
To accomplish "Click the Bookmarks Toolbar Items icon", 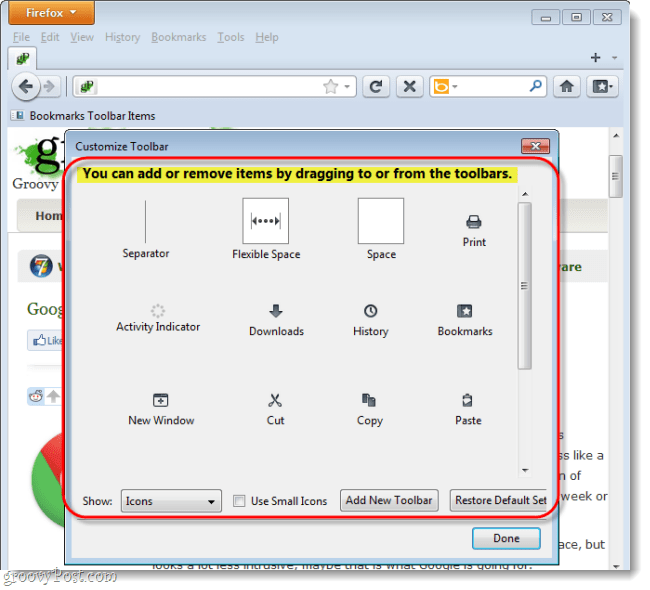I will 18,116.
